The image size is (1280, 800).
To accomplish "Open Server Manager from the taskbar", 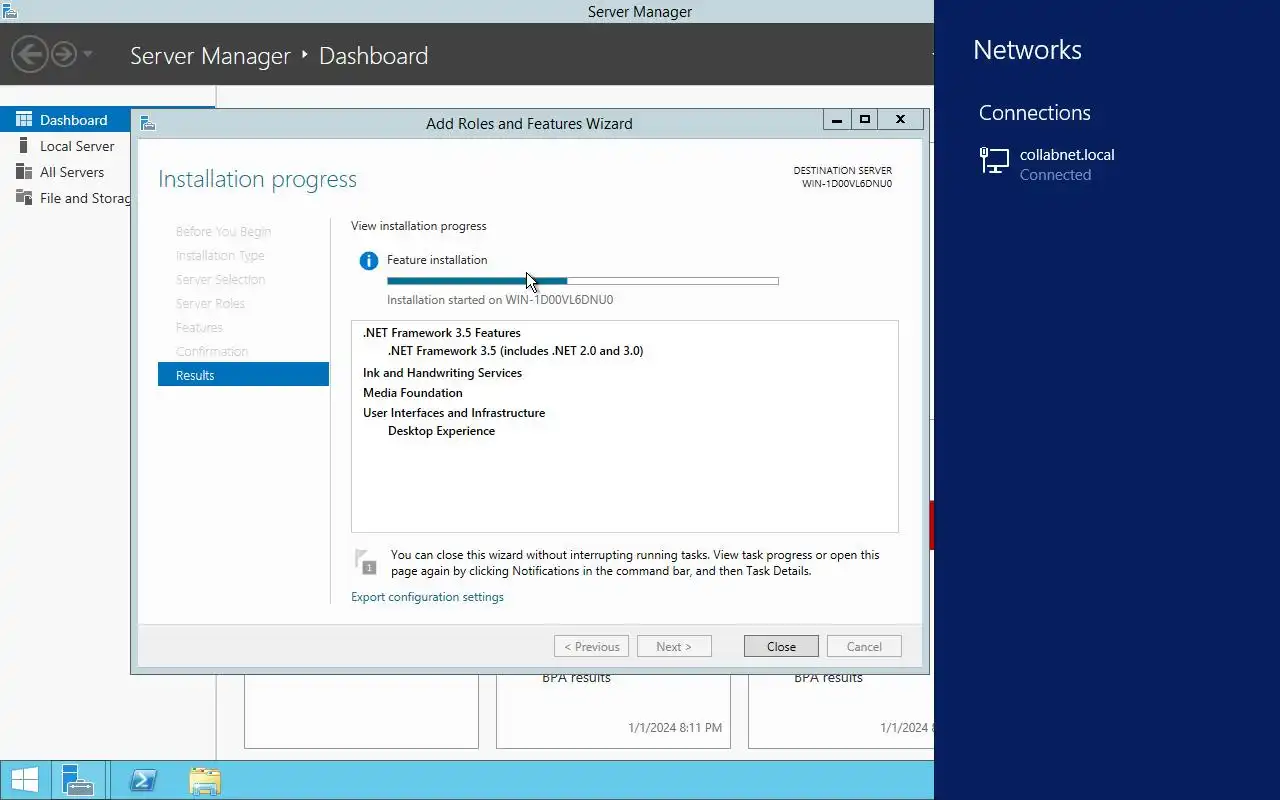I will (x=77, y=780).
